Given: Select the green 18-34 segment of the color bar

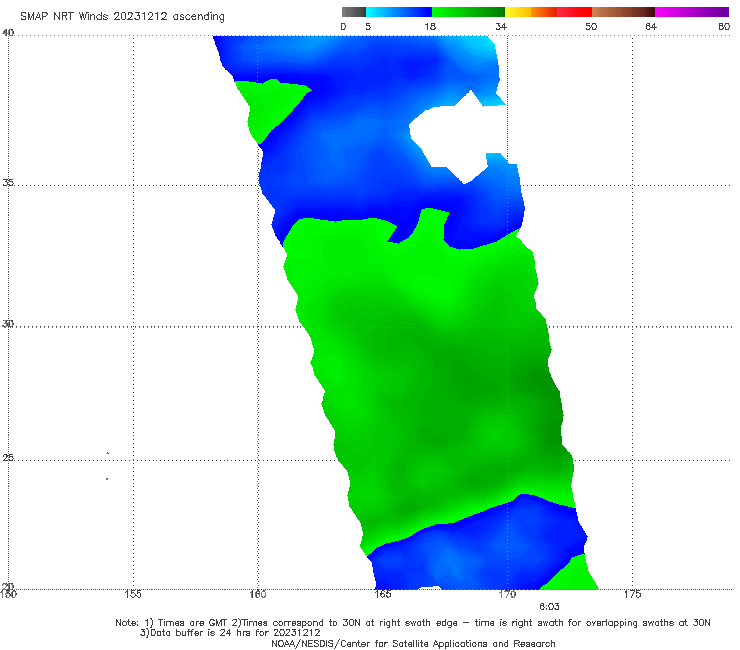Looking at the screenshot, I should [x=468, y=12].
